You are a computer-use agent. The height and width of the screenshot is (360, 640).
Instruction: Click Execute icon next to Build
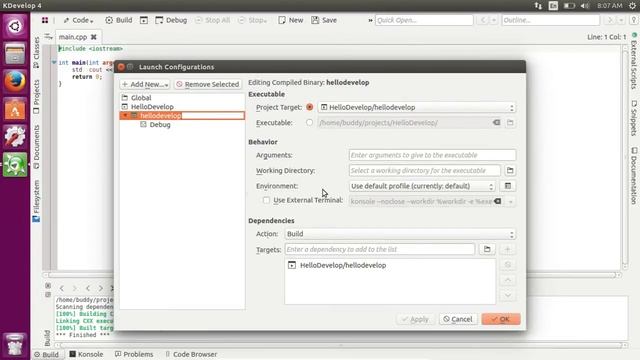(x=144, y=20)
